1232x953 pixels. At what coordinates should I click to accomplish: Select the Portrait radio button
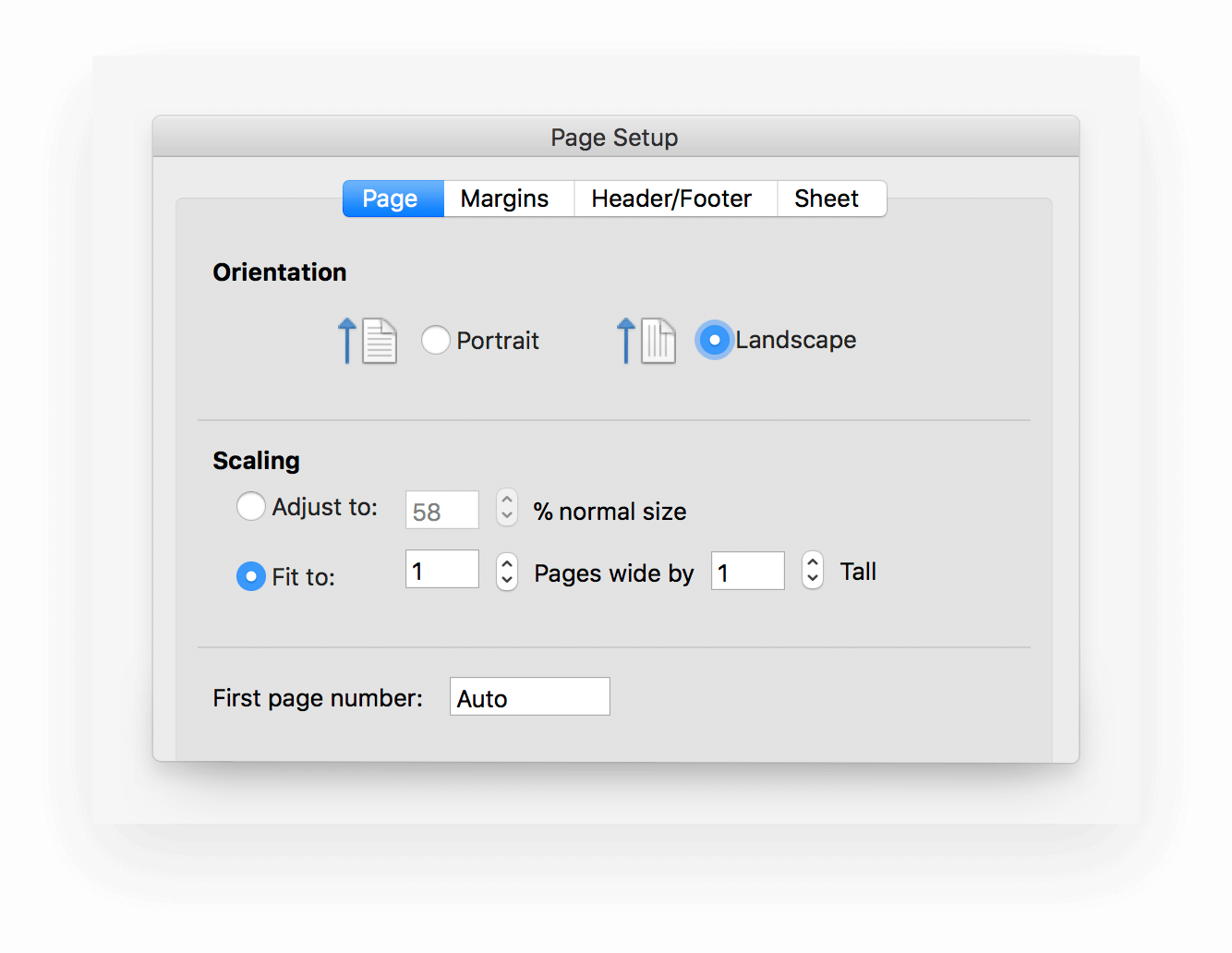[x=435, y=340]
